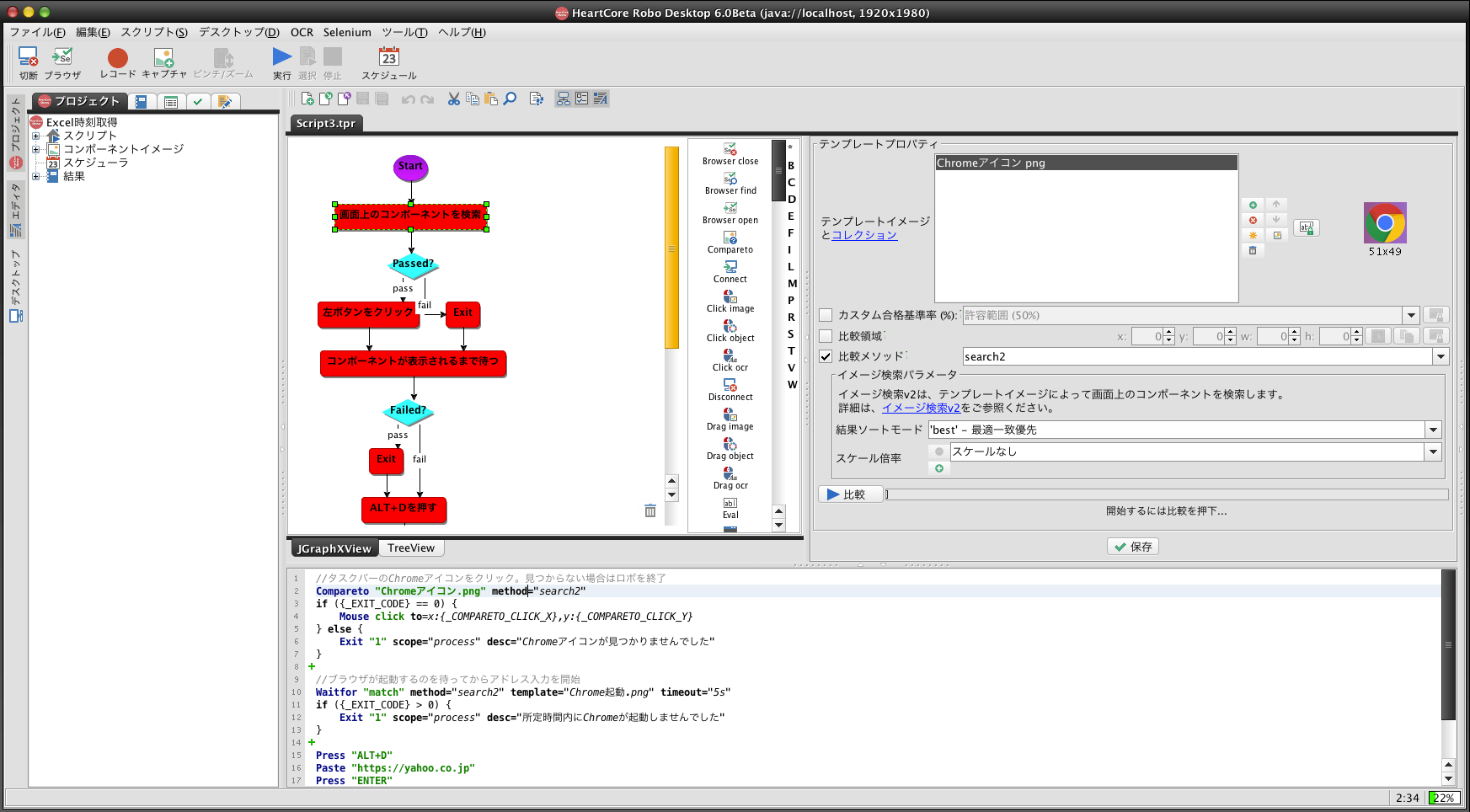Switch to TreeView tab
Viewport: 1470px width, 812px height.
[x=411, y=548]
